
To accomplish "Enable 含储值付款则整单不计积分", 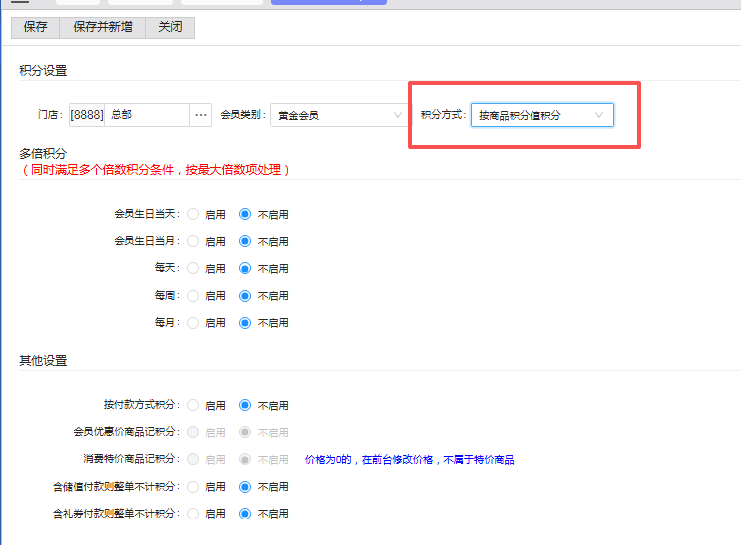I will coord(193,486).
